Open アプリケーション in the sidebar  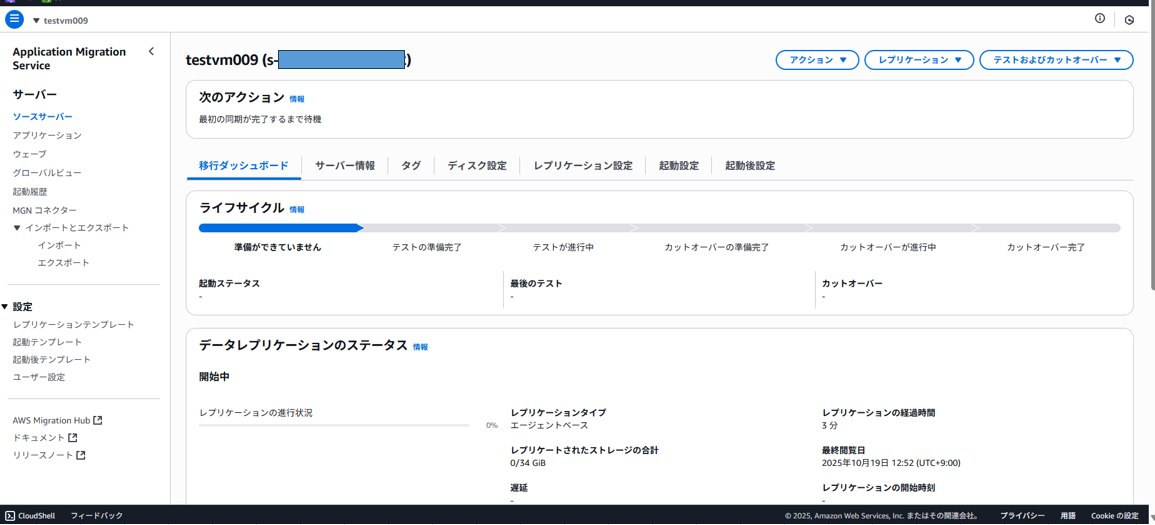[x=47, y=135]
